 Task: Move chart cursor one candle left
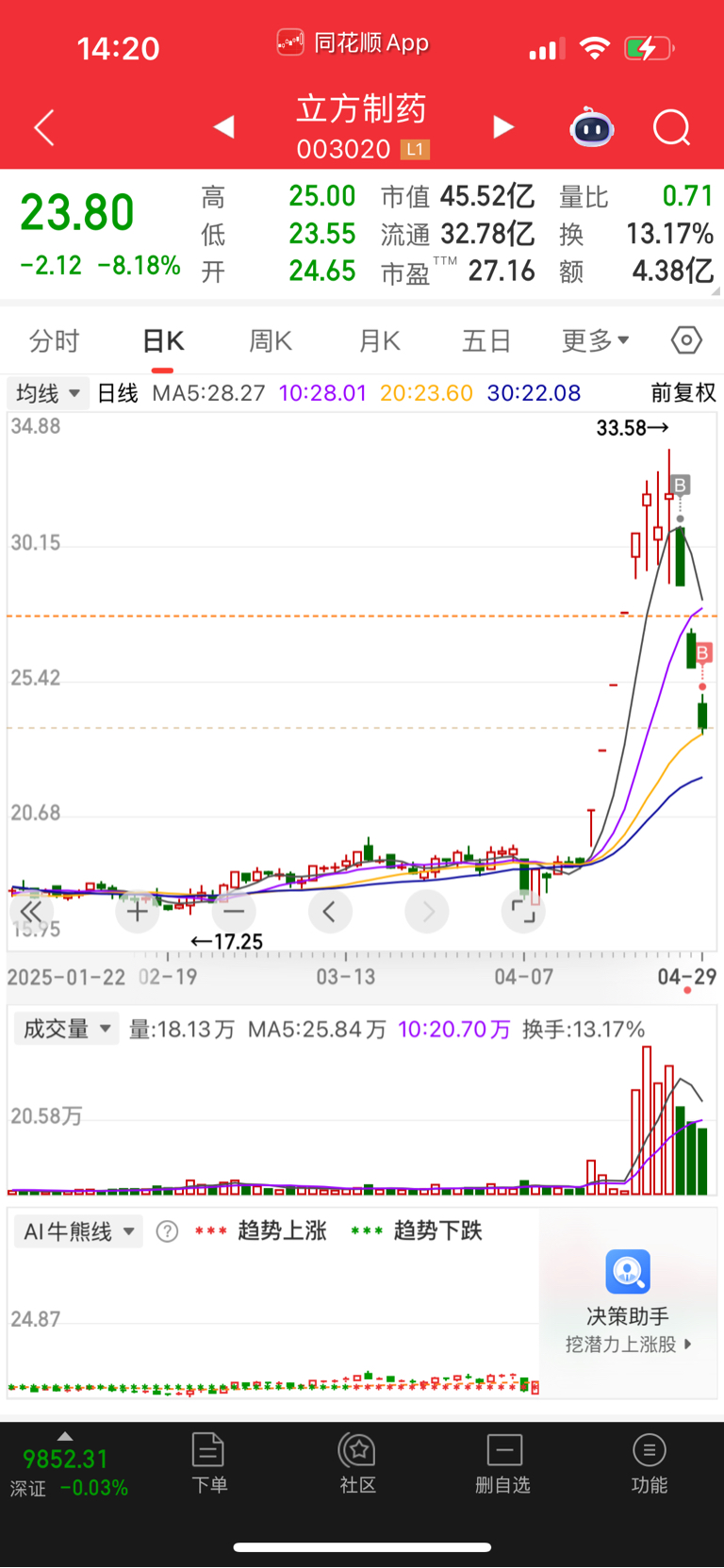point(330,912)
